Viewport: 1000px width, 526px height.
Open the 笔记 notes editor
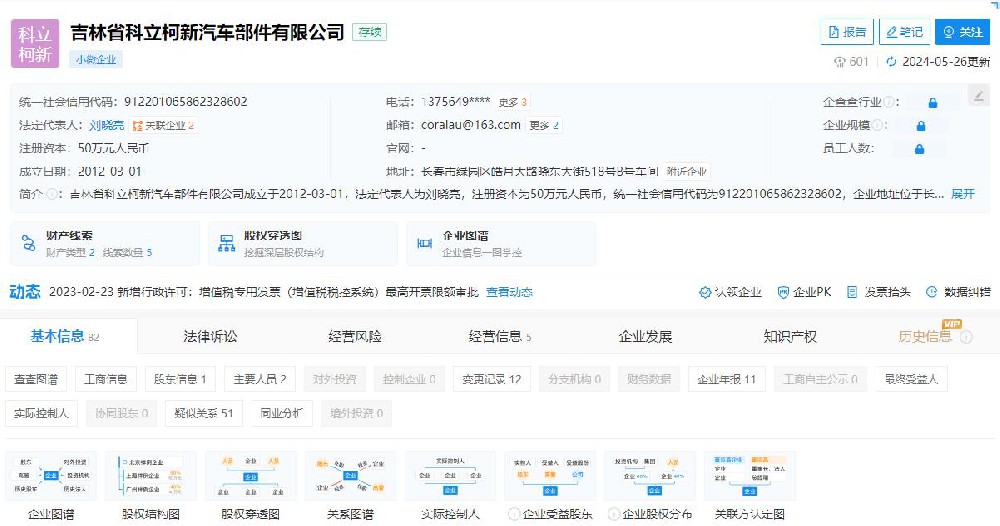tap(903, 32)
